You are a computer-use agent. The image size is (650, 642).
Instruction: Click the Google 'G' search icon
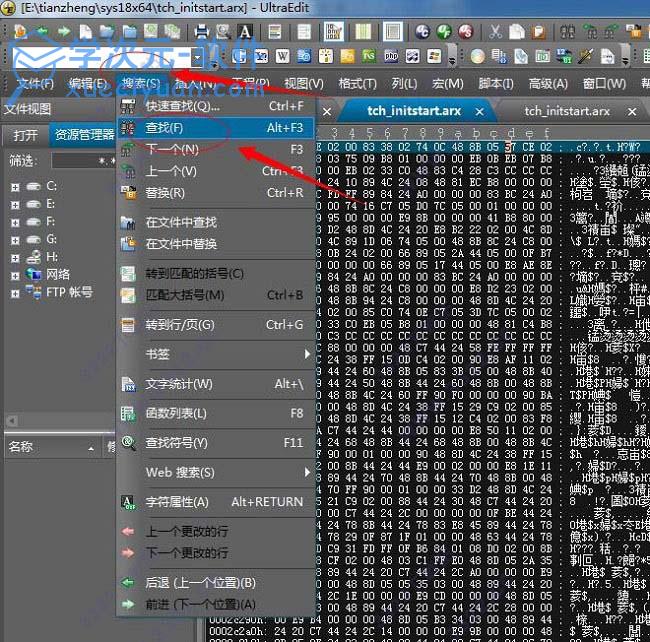tap(239, 56)
